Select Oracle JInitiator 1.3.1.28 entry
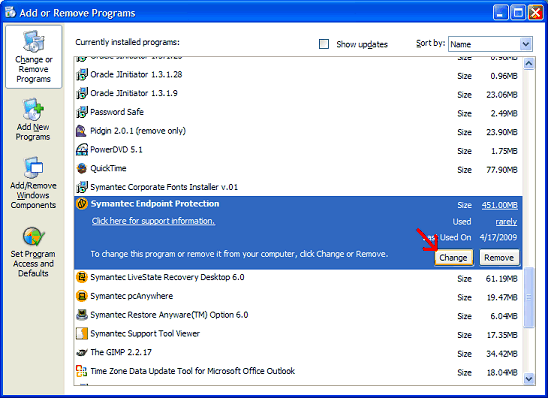 coord(298,75)
